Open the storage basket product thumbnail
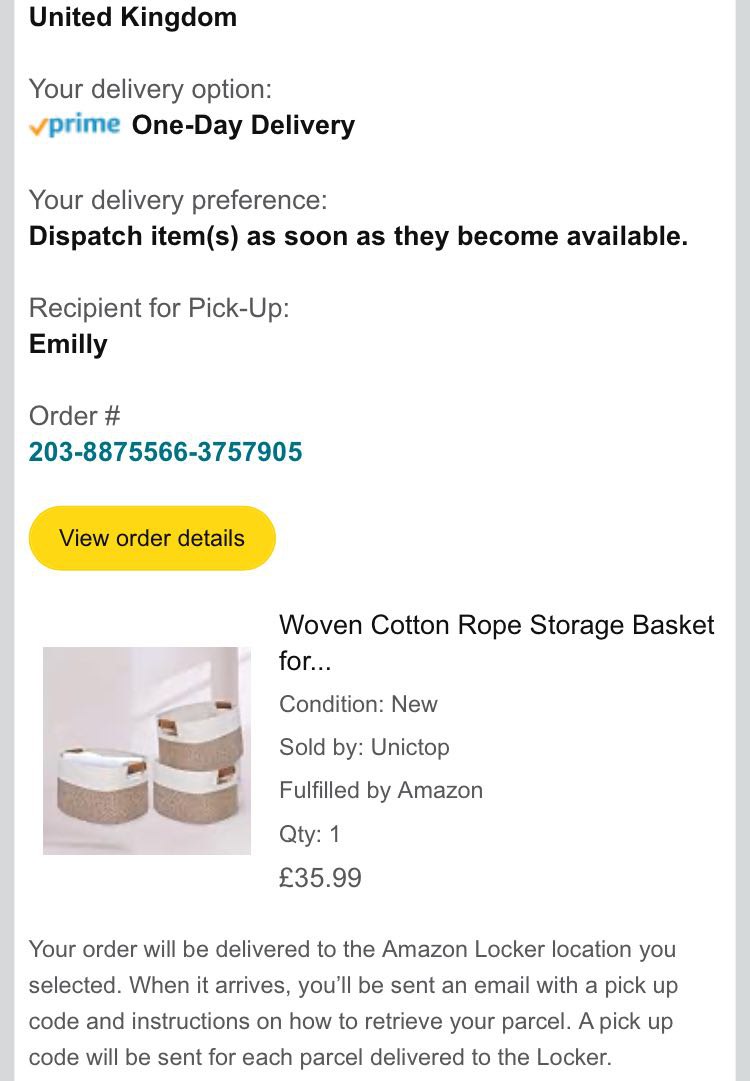750x1081 pixels. point(147,750)
